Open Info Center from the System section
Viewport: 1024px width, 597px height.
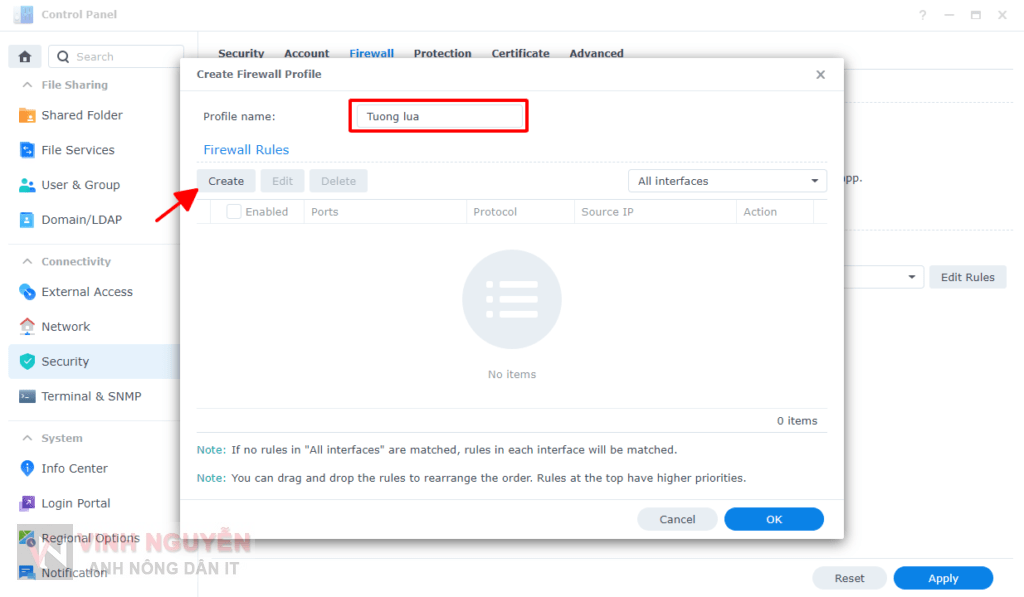click(x=75, y=468)
